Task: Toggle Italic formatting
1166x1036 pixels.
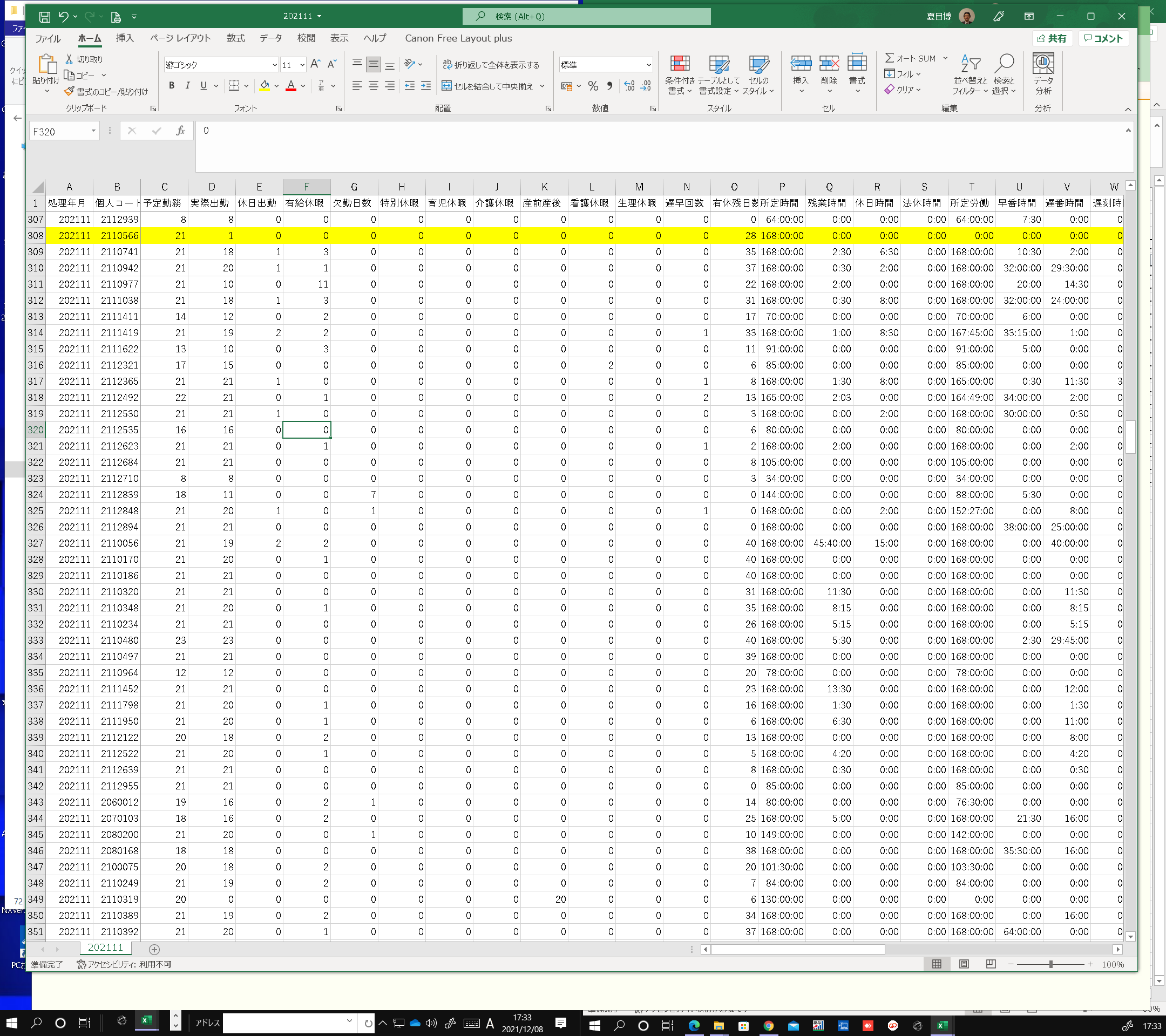Action: [x=187, y=86]
